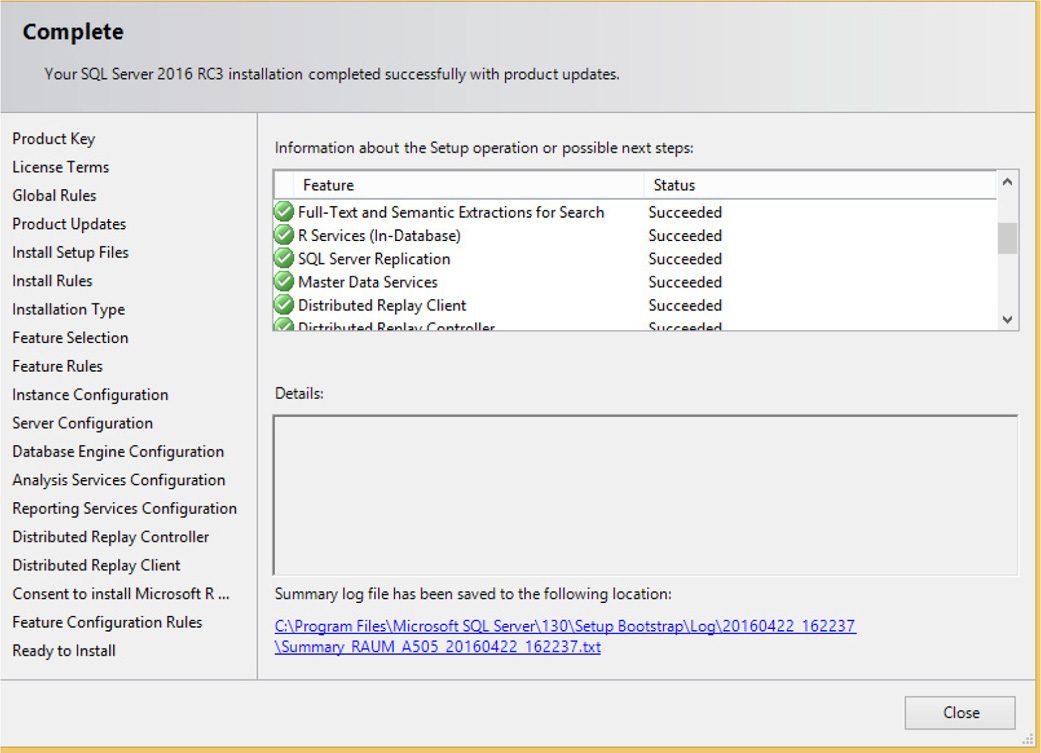The image size is (1041, 753).
Task: Click the Succeeded status for SQL Server Replication
Action: [685, 259]
